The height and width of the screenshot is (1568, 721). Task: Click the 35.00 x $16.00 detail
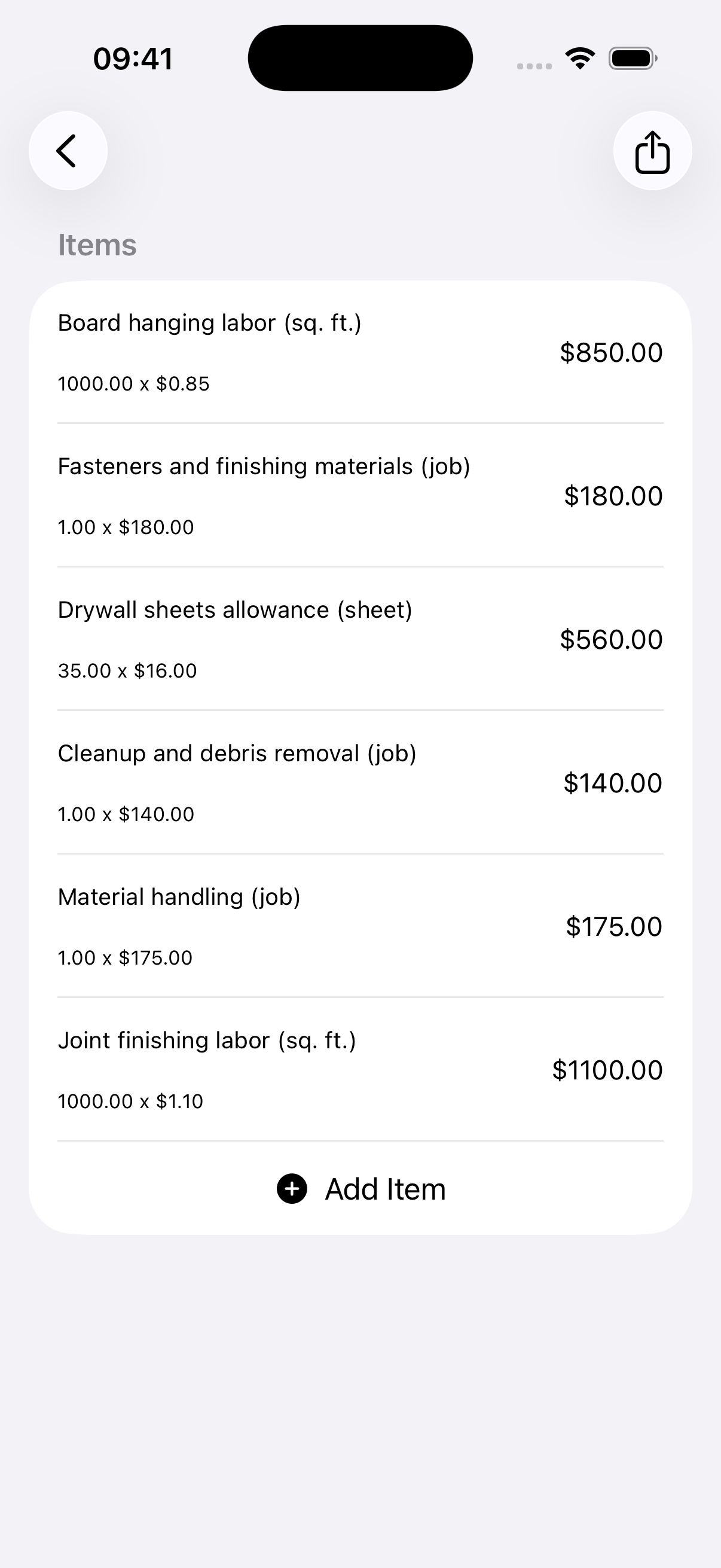point(127,671)
